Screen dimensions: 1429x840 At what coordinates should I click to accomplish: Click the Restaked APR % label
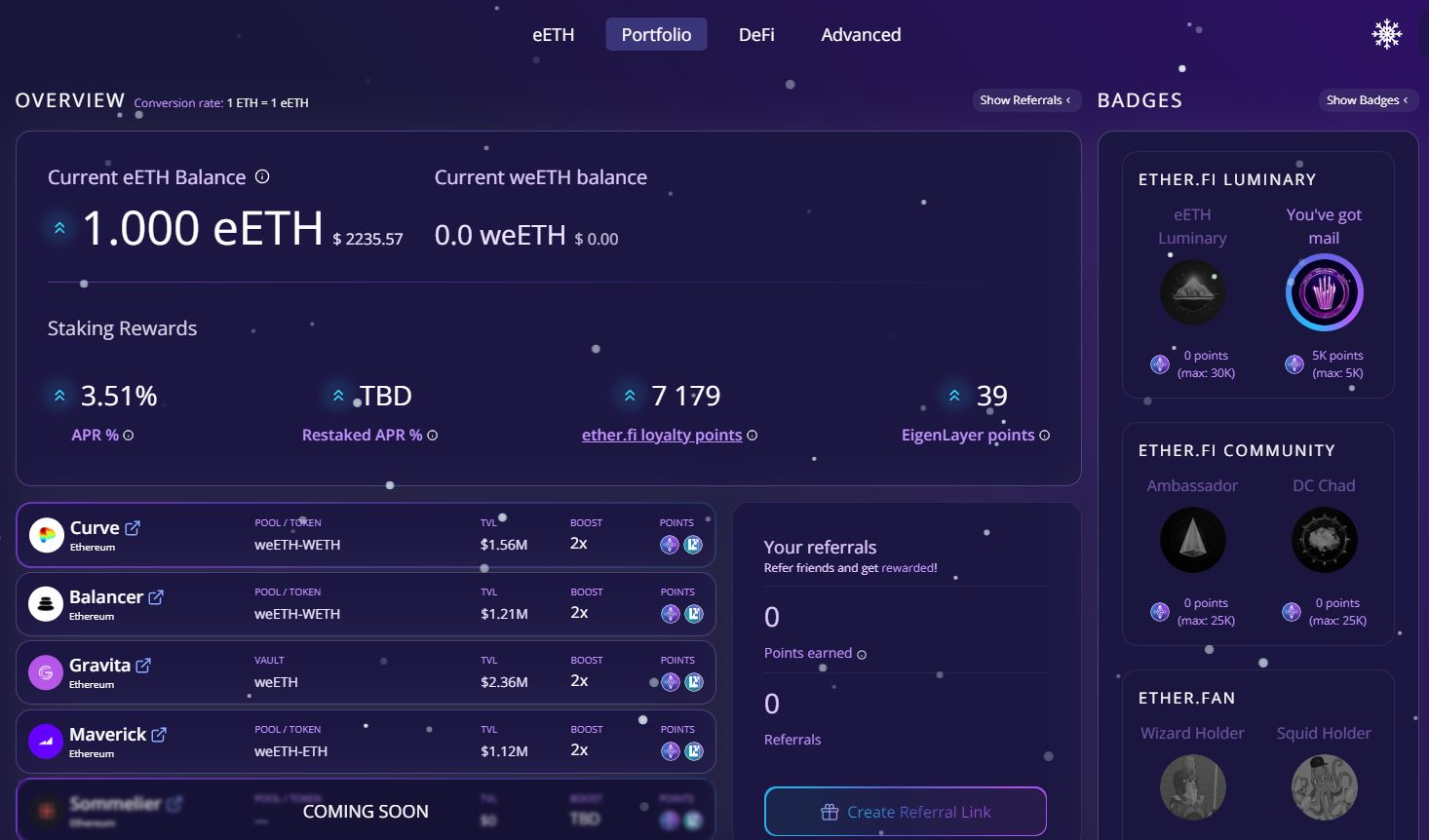pyautogui.click(x=362, y=435)
